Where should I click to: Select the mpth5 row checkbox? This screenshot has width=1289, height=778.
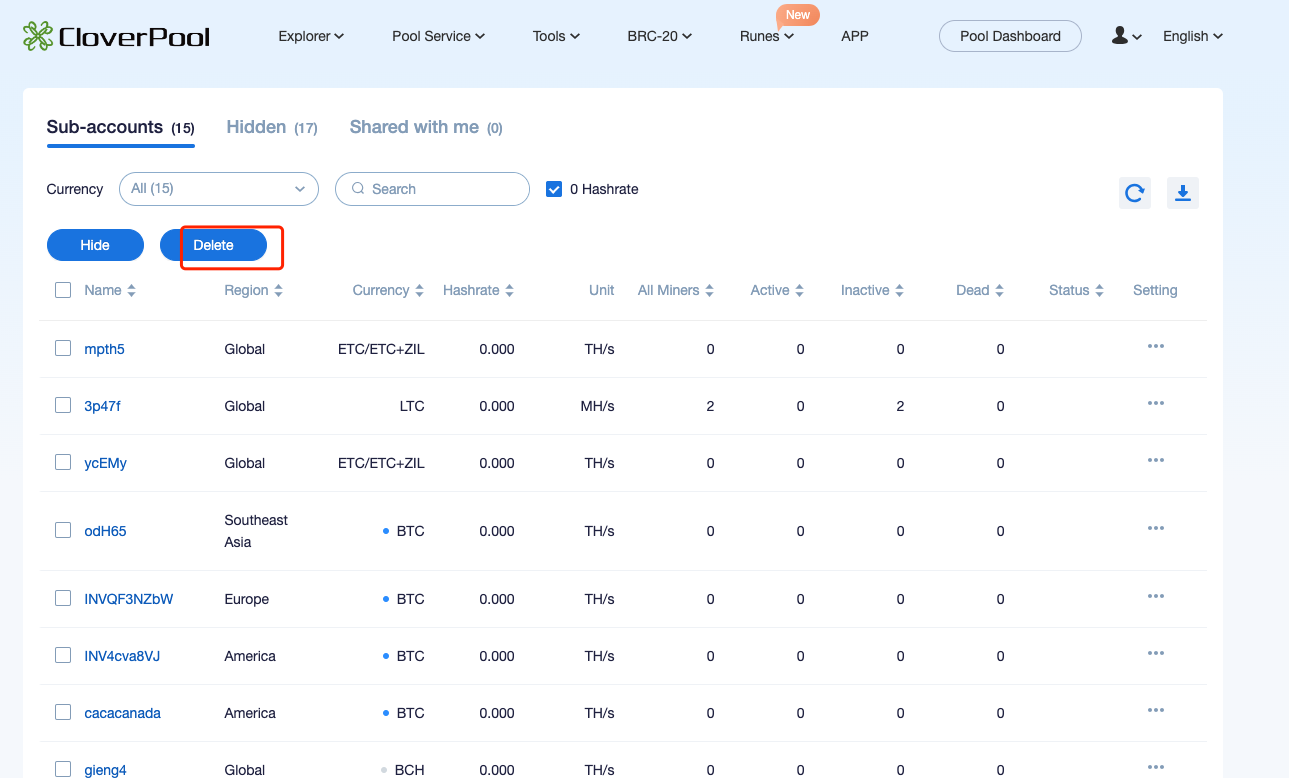point(63,348)
